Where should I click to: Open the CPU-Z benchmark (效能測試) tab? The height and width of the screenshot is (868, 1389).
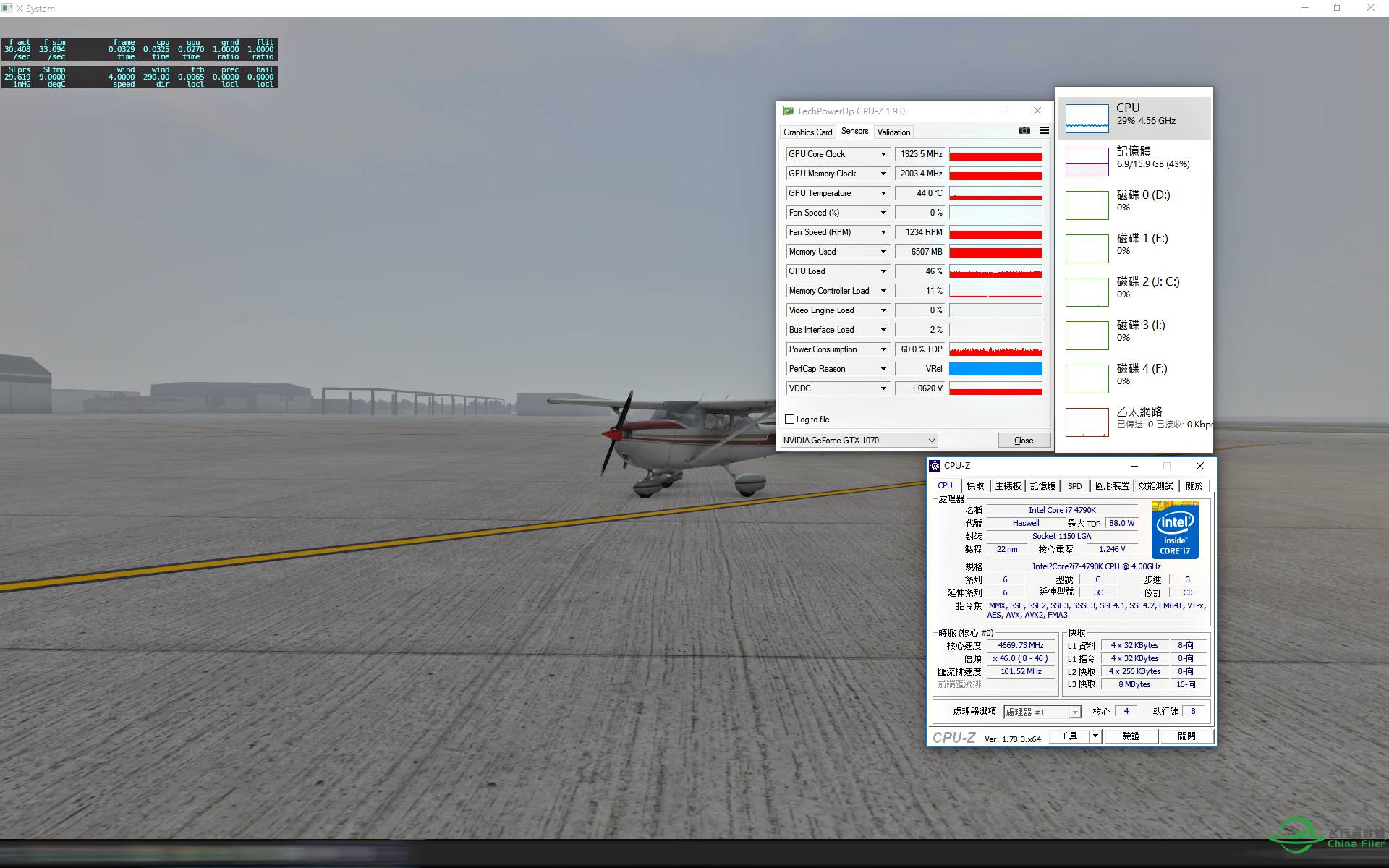click(x=1156, y=486)
